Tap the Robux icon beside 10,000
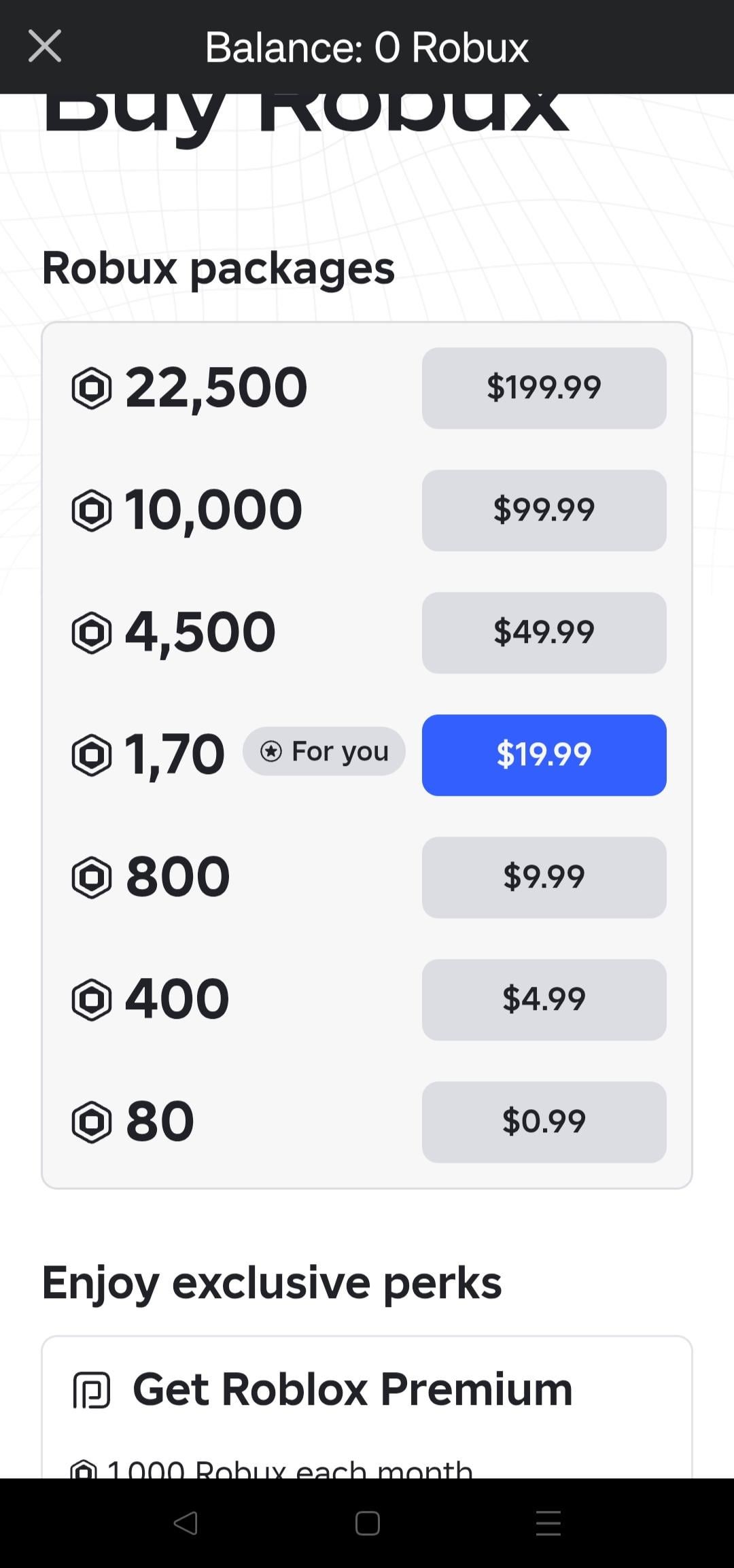 91,510
